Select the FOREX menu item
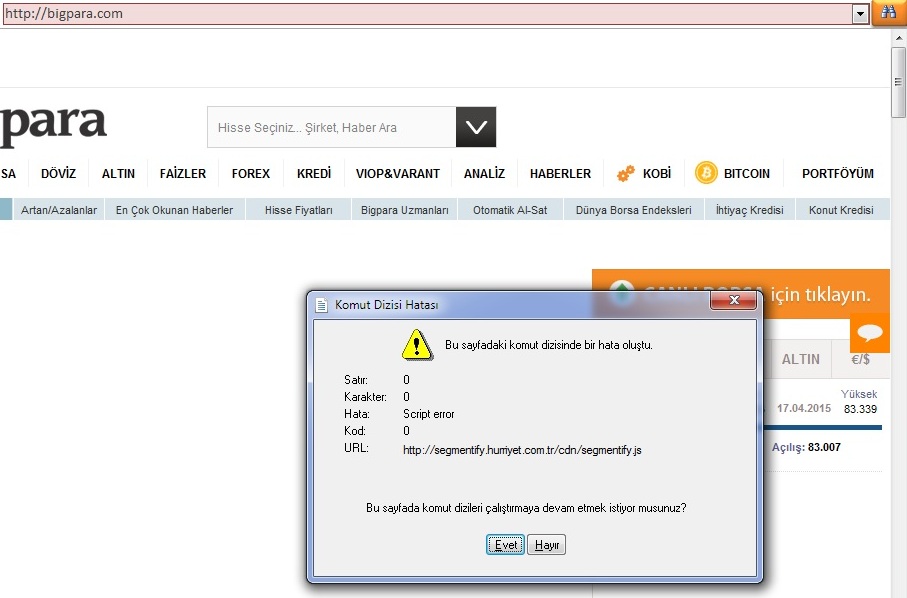Screen dimensions: 907x598 click(x=251, y=174)
